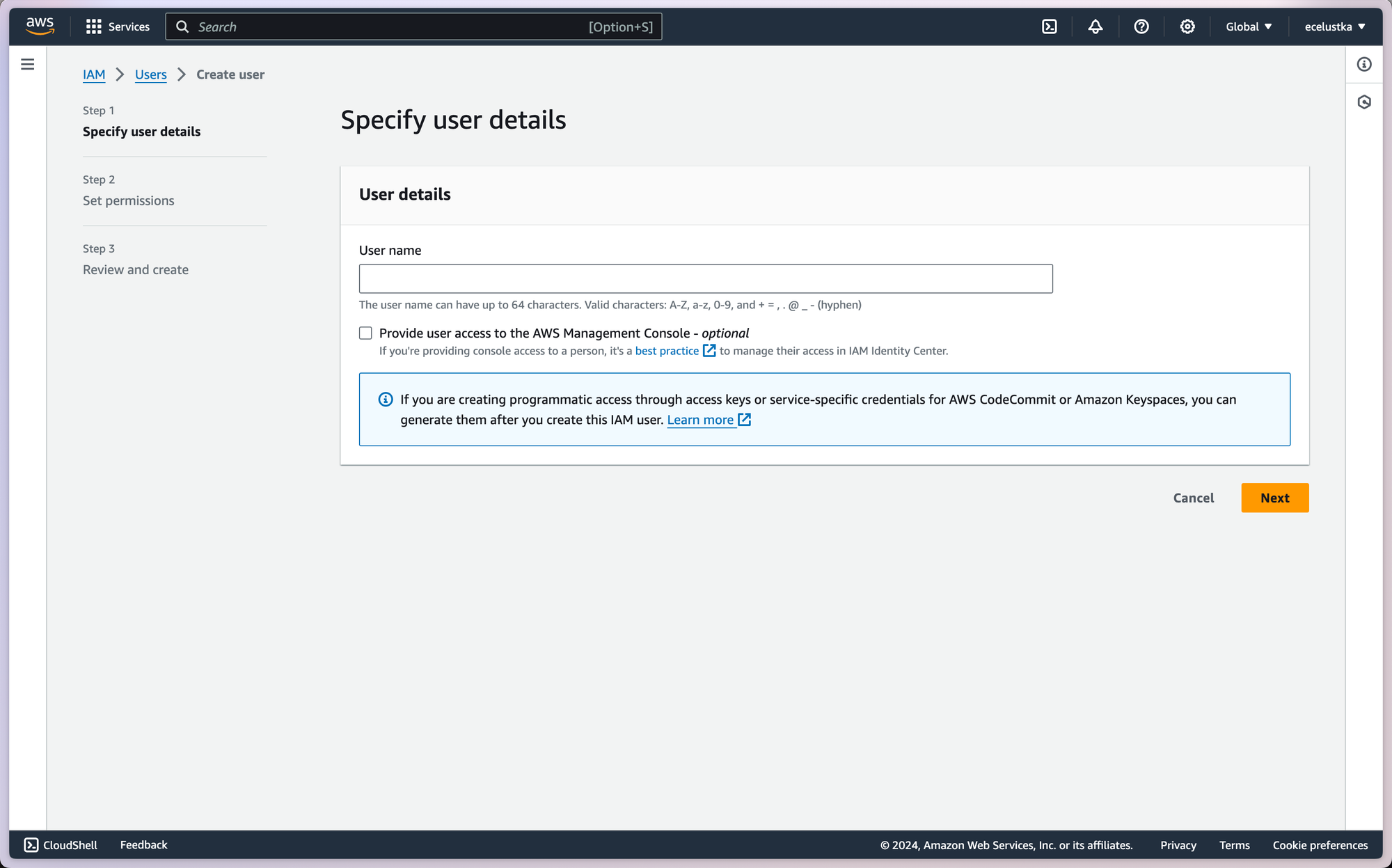Open the info panel icon on right
The image size is (1392, 868).
(1363, 65)
